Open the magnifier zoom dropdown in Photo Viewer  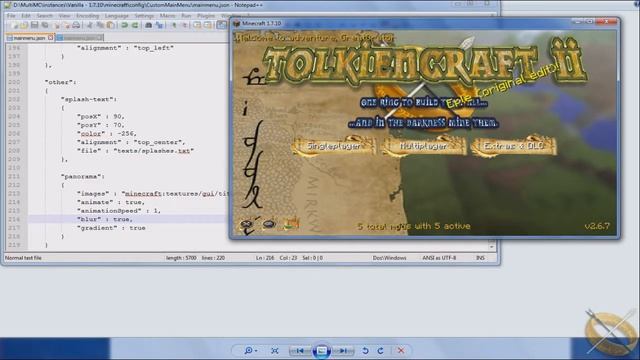click(x=250, y=351)
